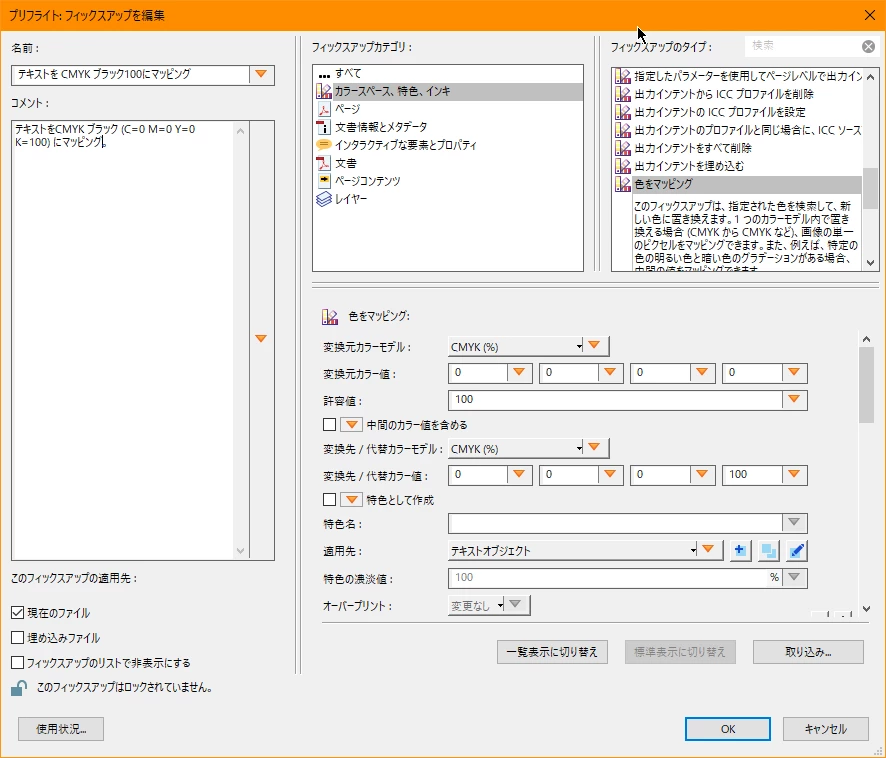Enable 中間のカラー値を含める checkbox
Image resolution: width=886 pixels, height=758 pixels.
(x=329, y=425)
